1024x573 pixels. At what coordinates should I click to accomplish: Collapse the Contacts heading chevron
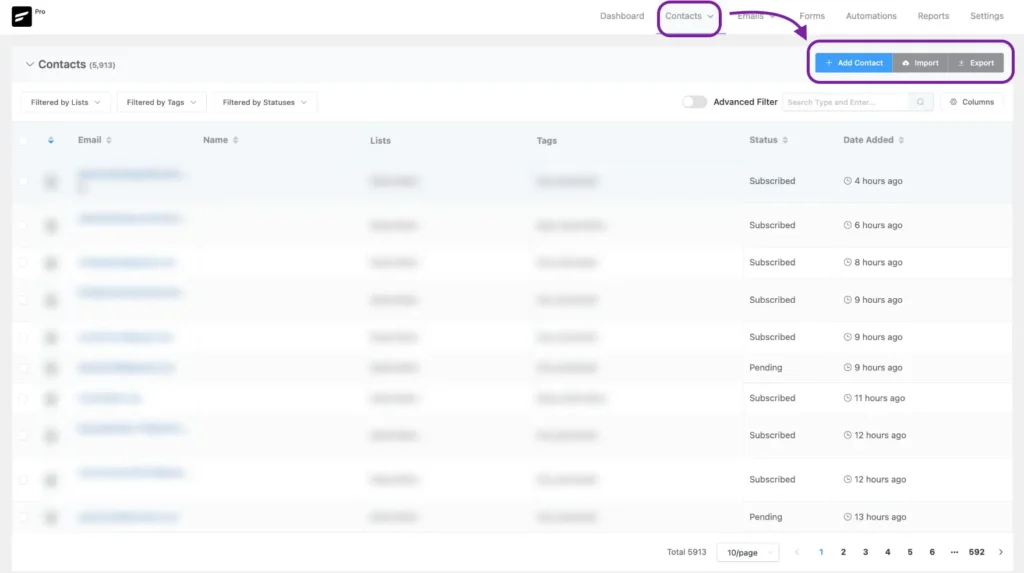(x=29, y=64)
